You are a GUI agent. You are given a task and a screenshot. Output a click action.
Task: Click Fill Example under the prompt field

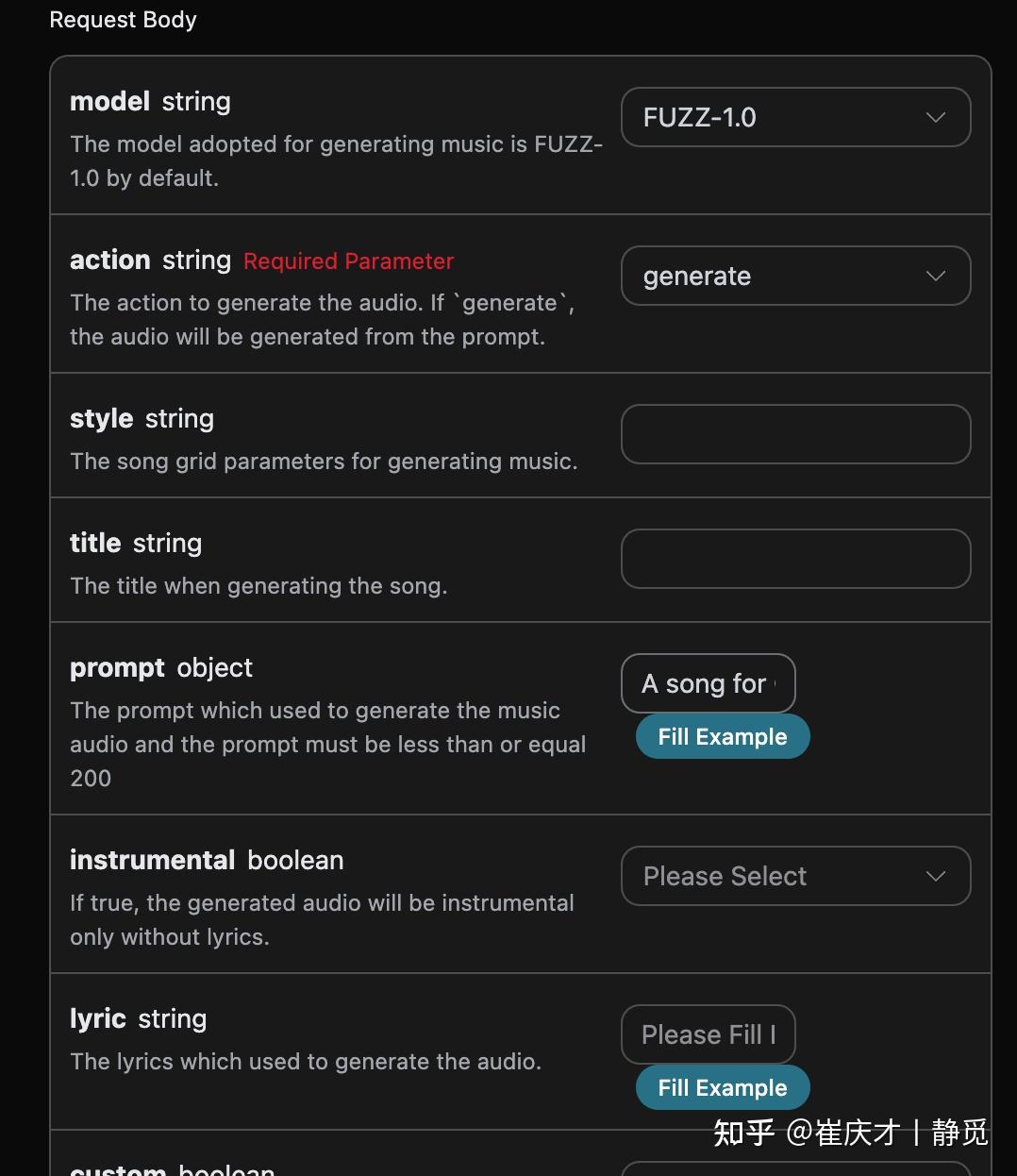[723, 736]
